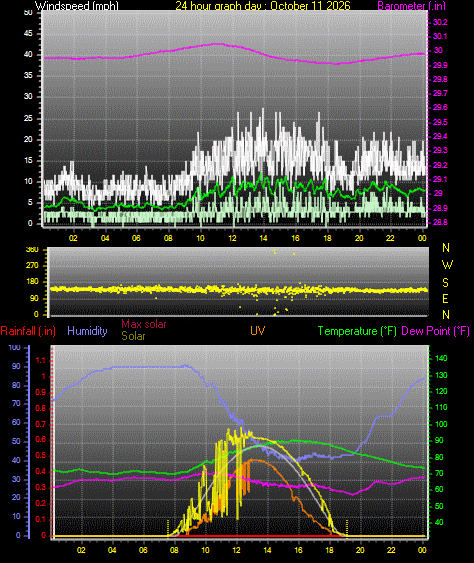Click the "180" wind direction axis value
This screenshot has width=474, height=563.
32,282
